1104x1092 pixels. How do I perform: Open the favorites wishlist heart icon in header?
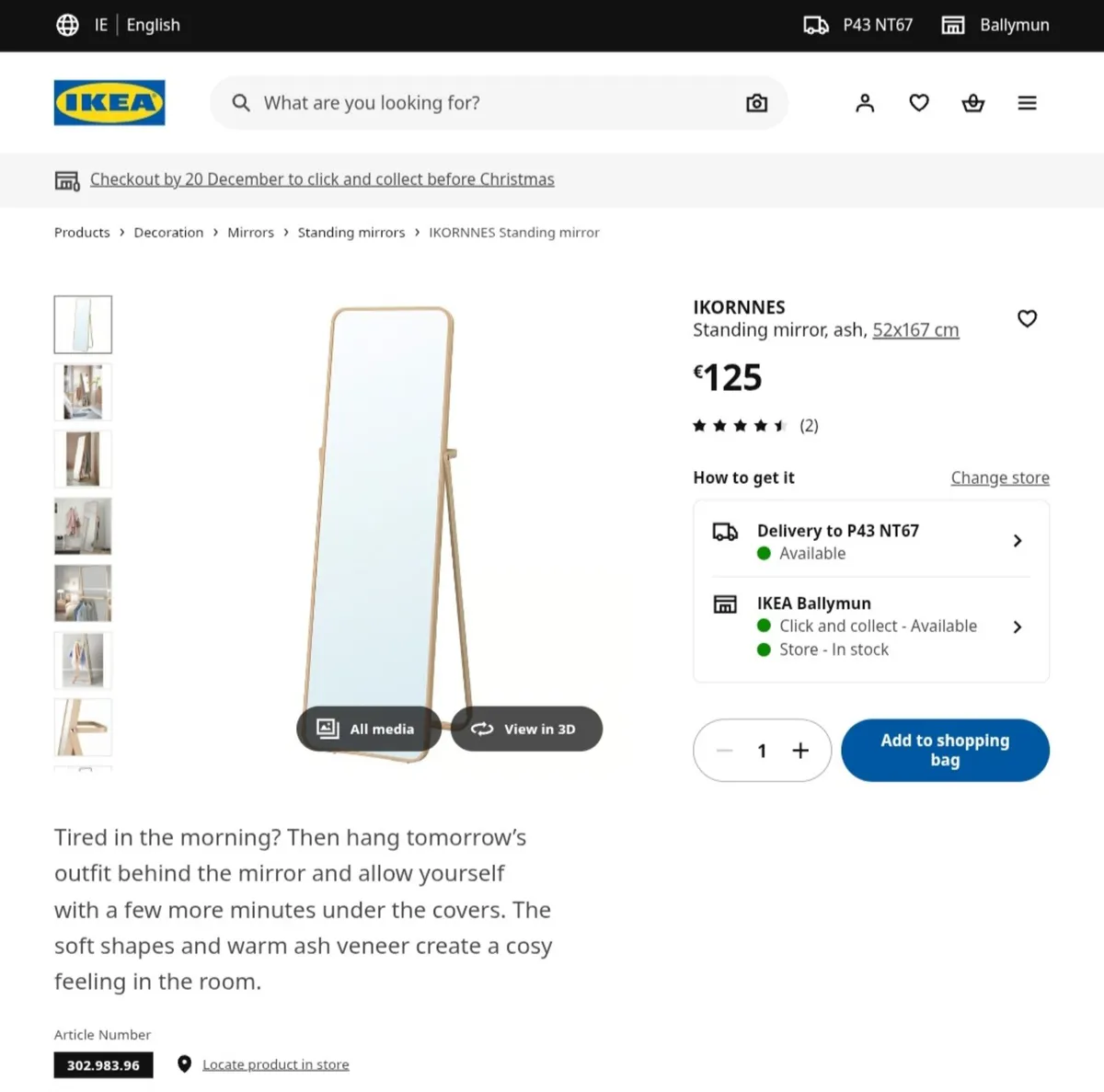pyautogui.click(x=919, y=102)
